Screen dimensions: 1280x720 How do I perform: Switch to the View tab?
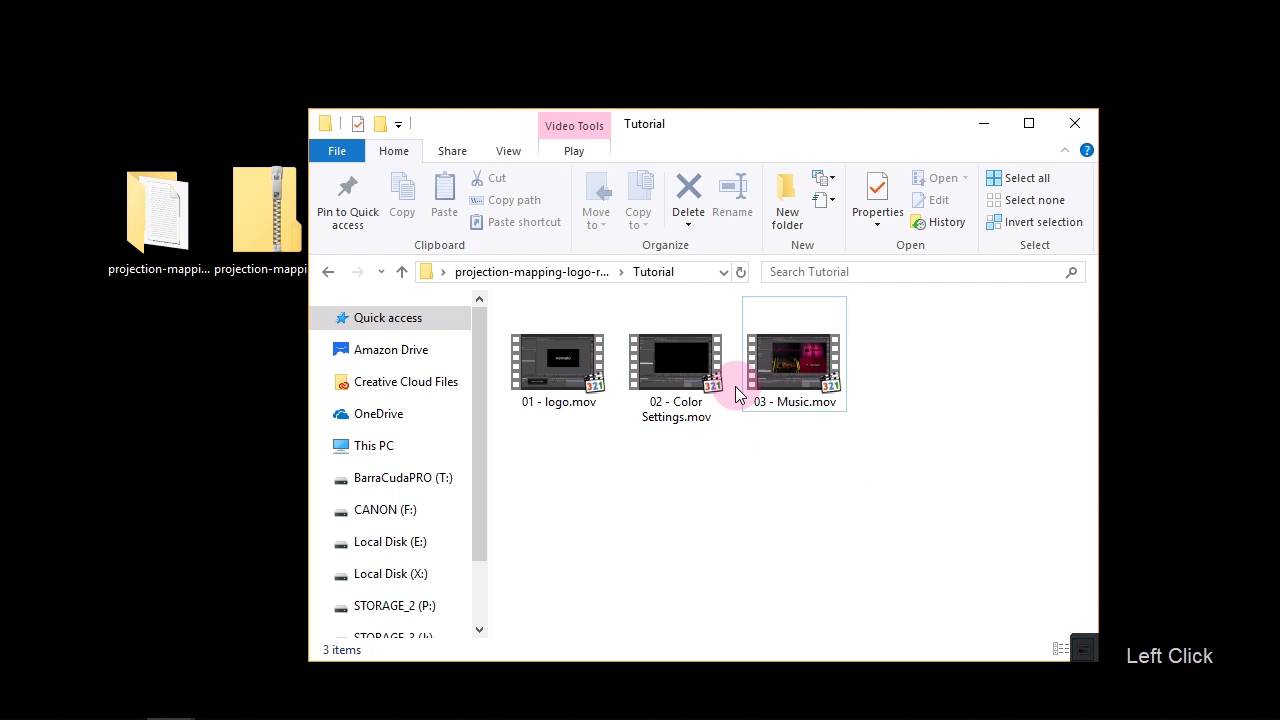[x=508, y=151]
